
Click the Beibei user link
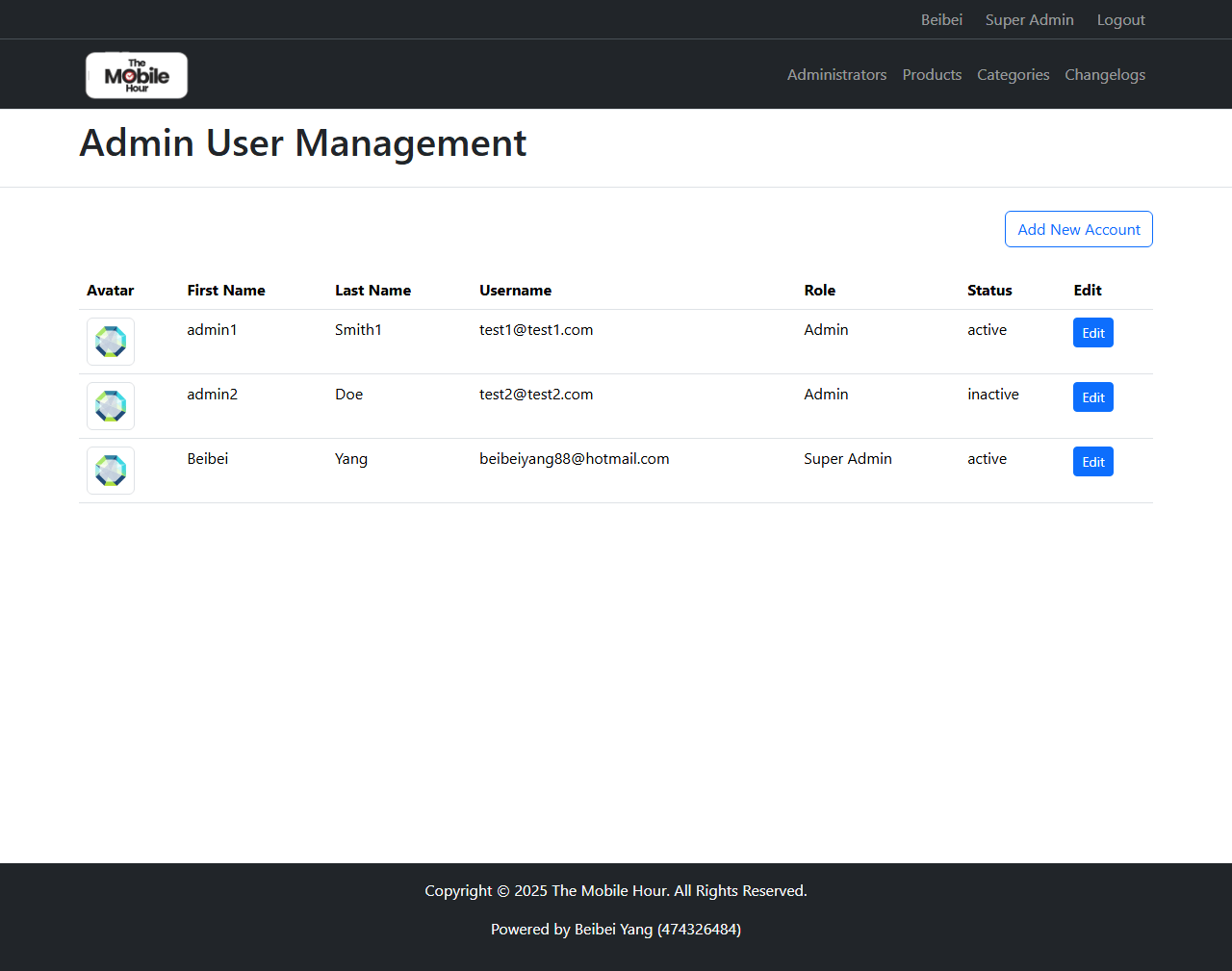pyautogui.click(x=941, y=20)
